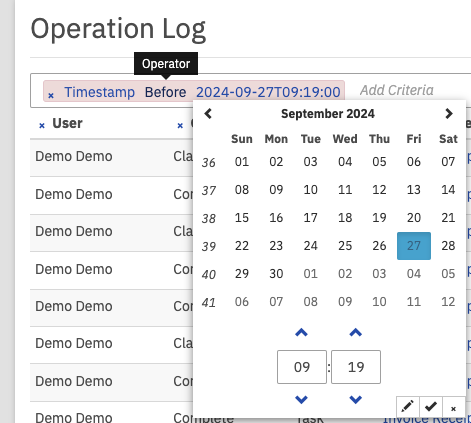Select September 27 in calendar
471x423 pixels.
414,246
